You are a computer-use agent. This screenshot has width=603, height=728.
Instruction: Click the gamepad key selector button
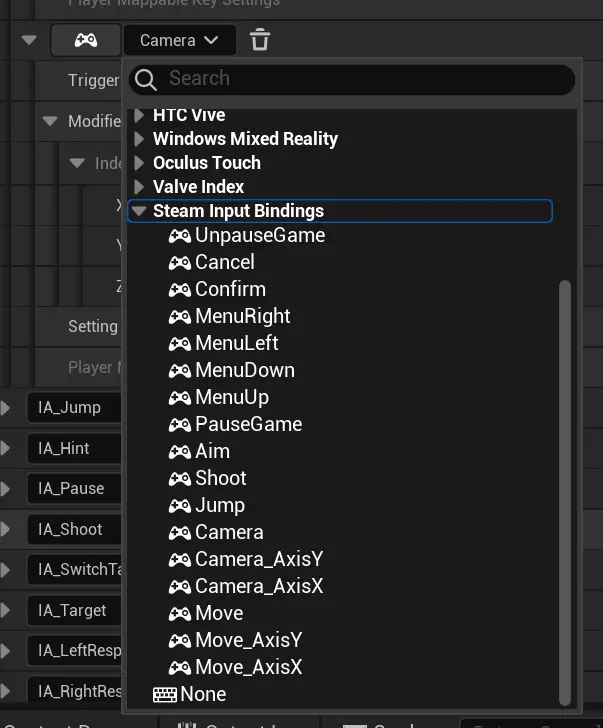coord(86,40)
